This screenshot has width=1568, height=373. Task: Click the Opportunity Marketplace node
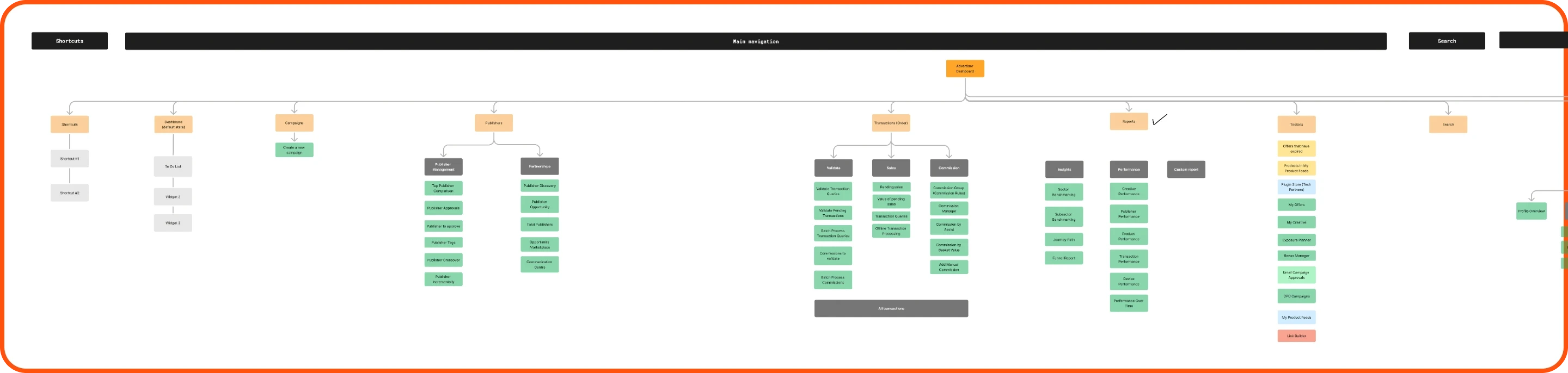coord(540,245)
